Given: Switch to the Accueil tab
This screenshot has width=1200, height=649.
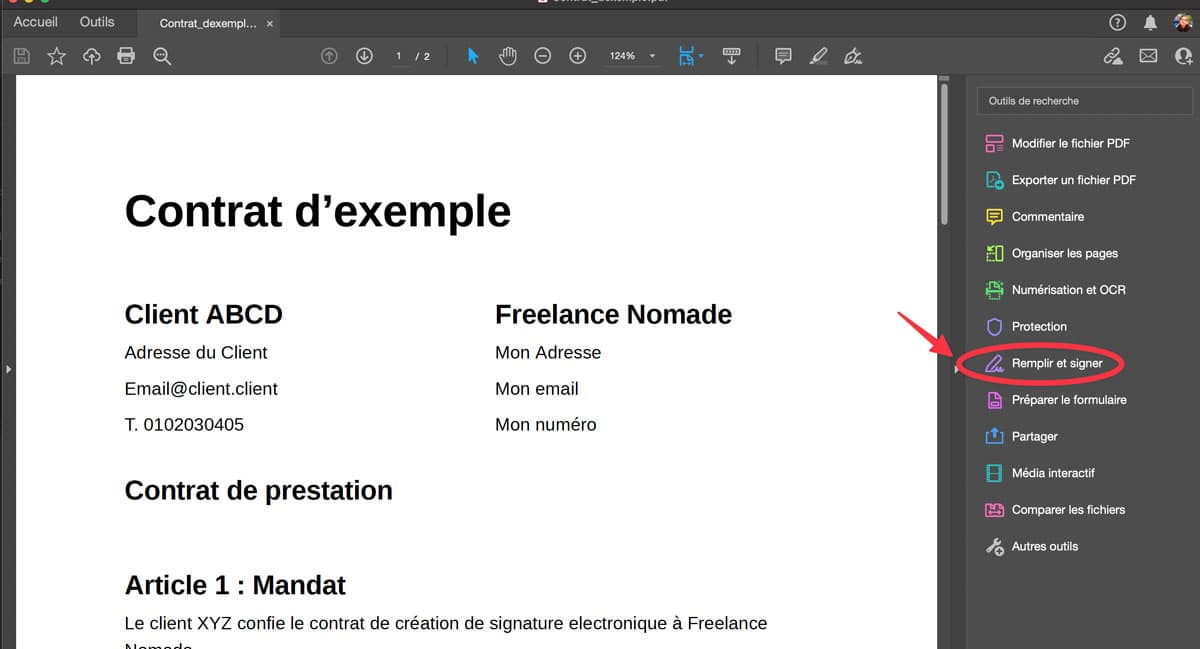Looking at the screenshot, I should pyautogui.click(x=35, y=22).
